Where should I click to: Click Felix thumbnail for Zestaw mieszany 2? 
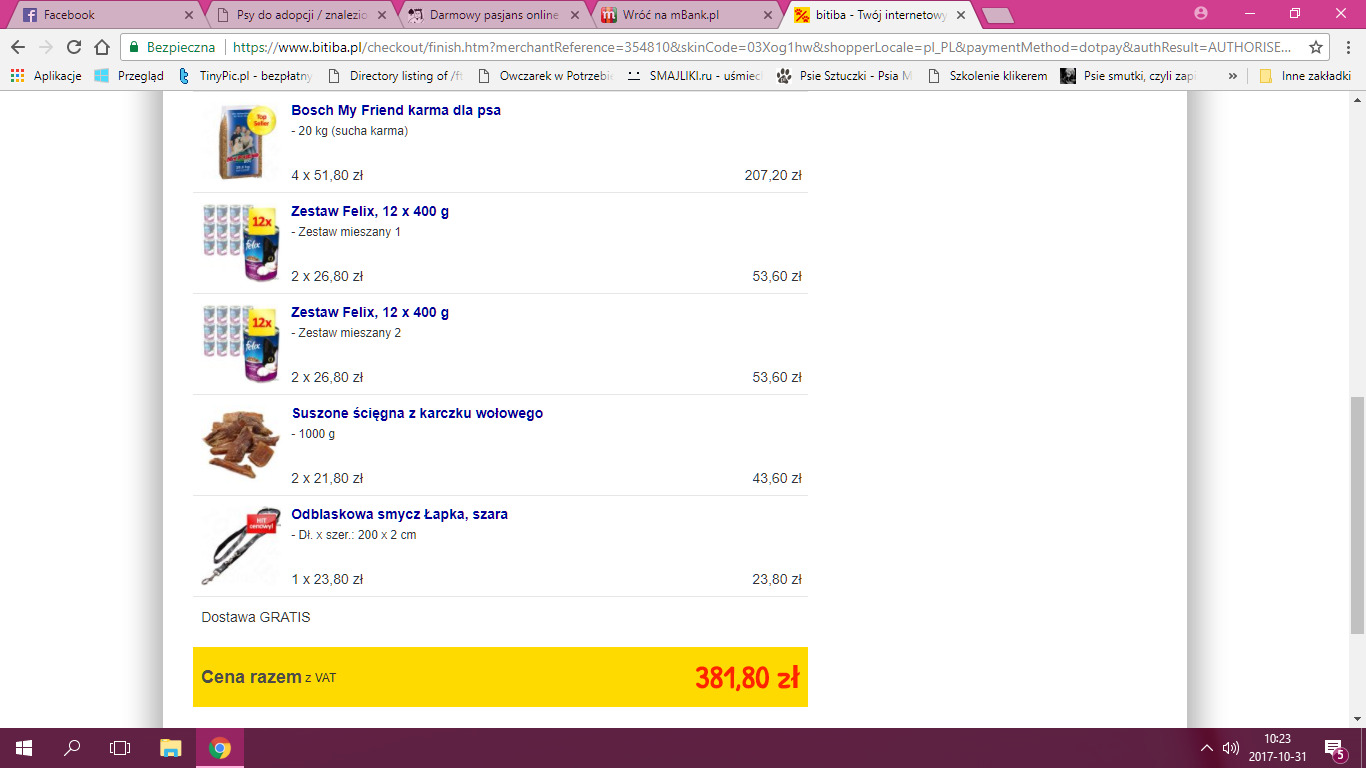(x=241, y=344)
